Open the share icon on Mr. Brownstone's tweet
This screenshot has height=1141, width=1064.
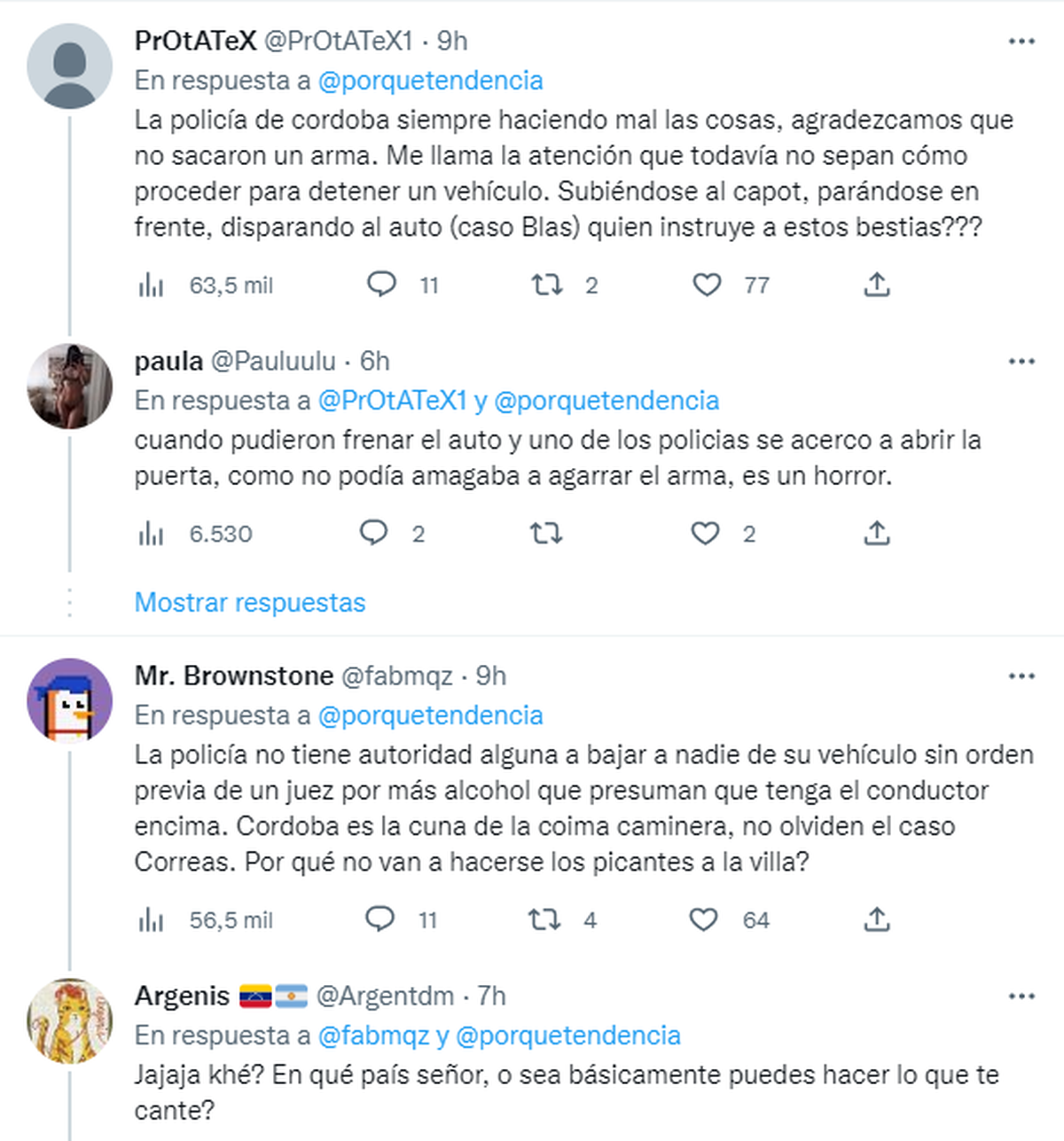877,920
